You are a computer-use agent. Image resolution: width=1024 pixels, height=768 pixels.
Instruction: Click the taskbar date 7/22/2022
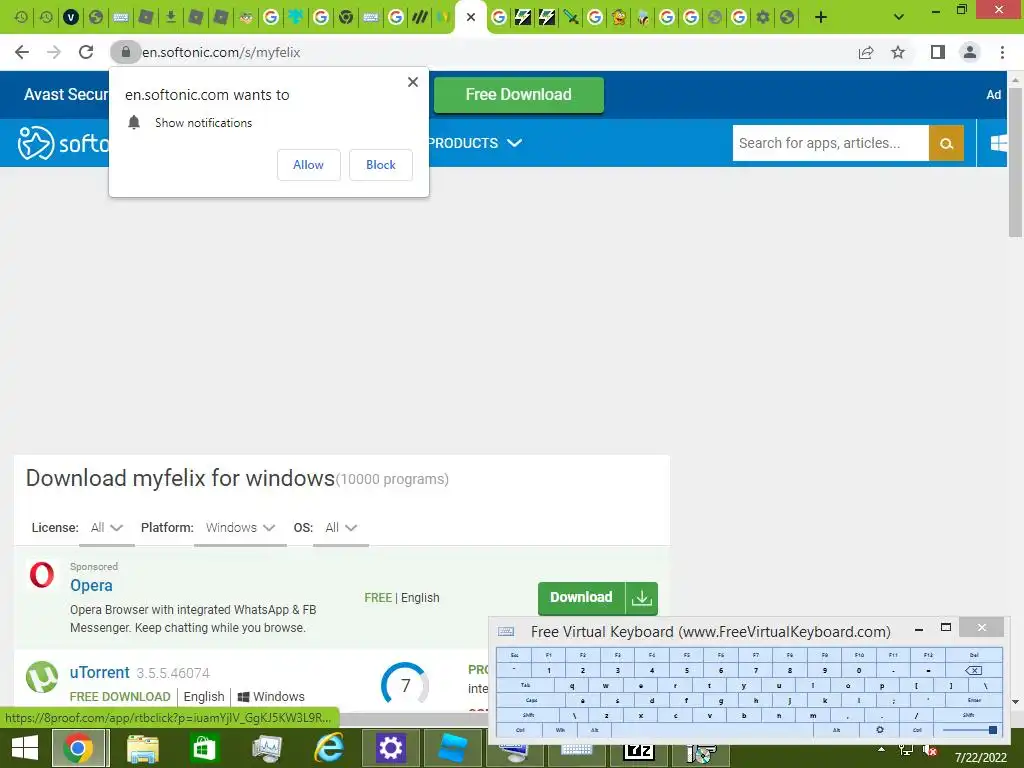click(980, 758)
